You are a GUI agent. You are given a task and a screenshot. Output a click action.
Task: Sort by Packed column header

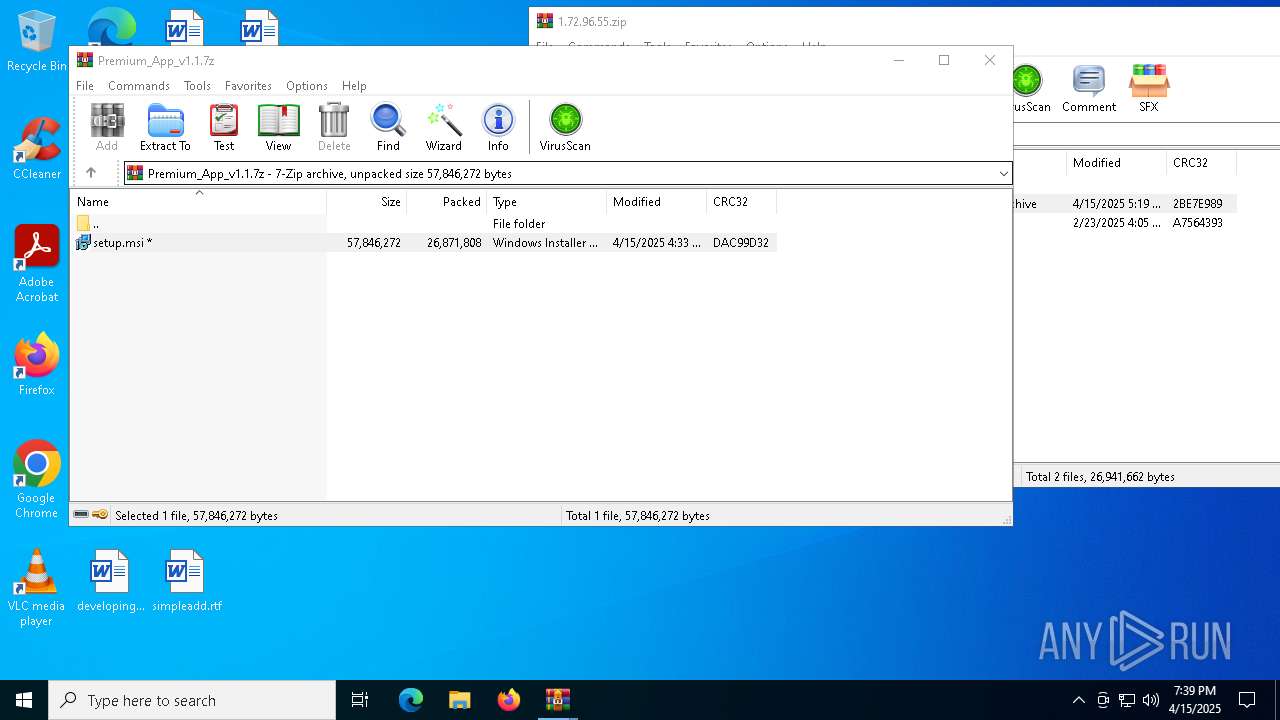(447, 201)
